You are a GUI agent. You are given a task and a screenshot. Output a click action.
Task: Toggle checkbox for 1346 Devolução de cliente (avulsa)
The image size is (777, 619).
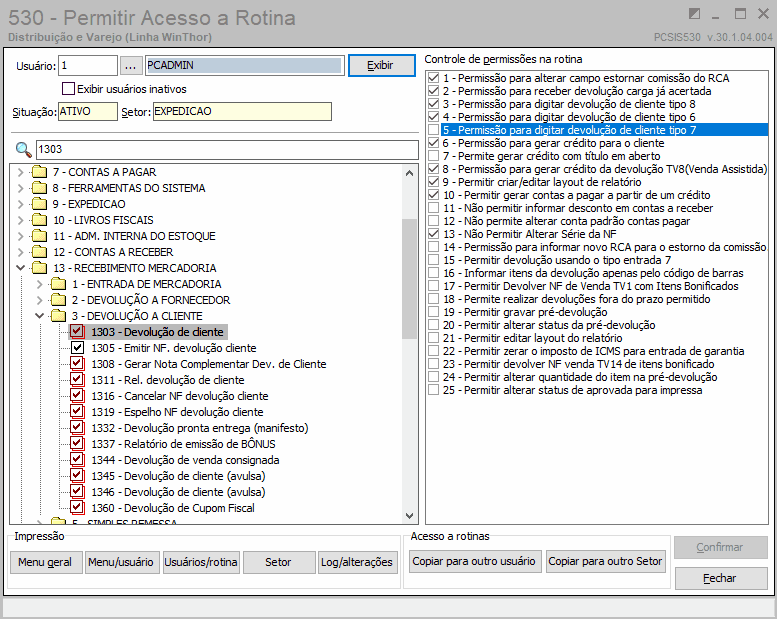tap(77, 491)
